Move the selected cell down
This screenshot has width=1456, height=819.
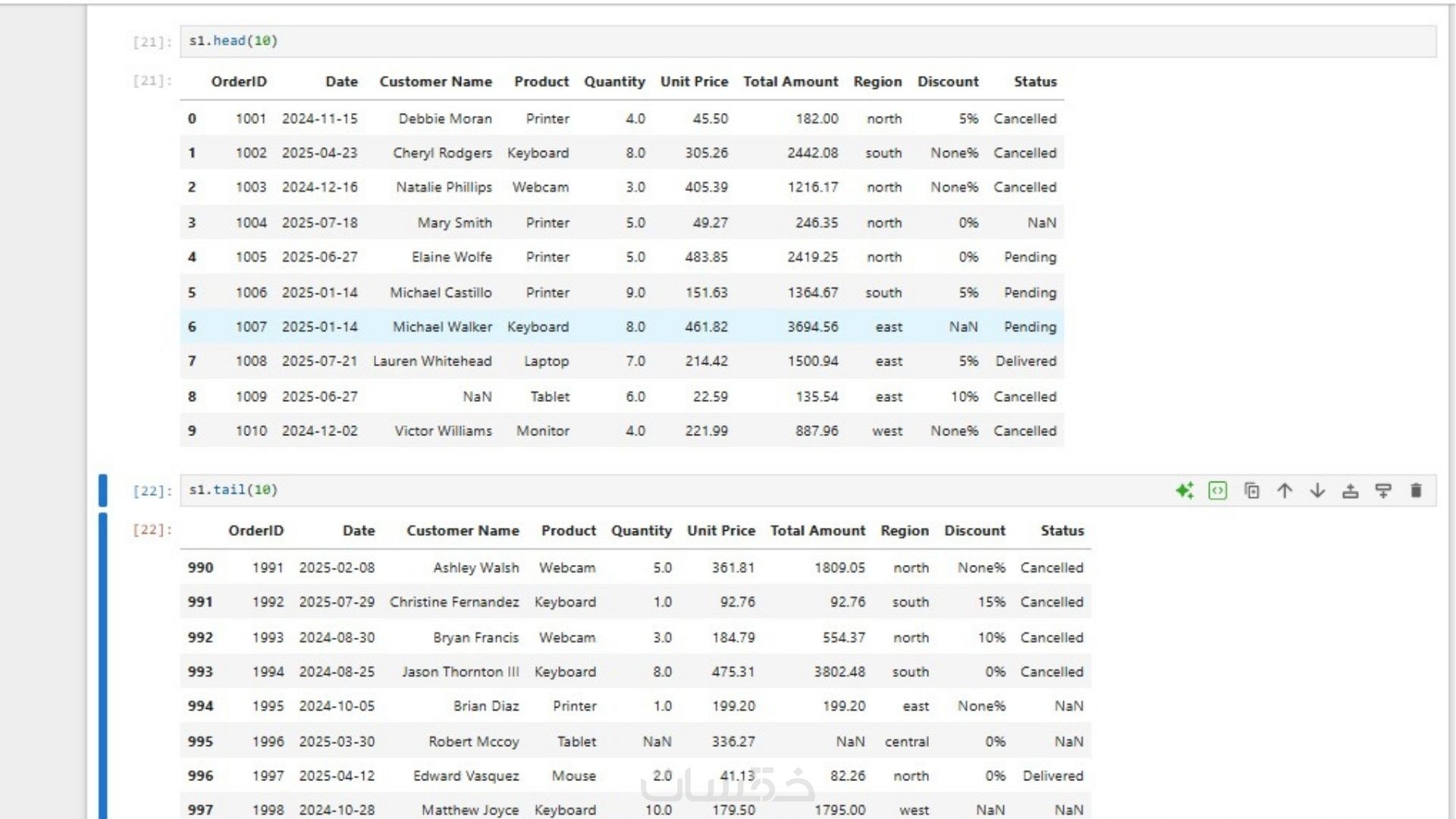coord(1318,491)
